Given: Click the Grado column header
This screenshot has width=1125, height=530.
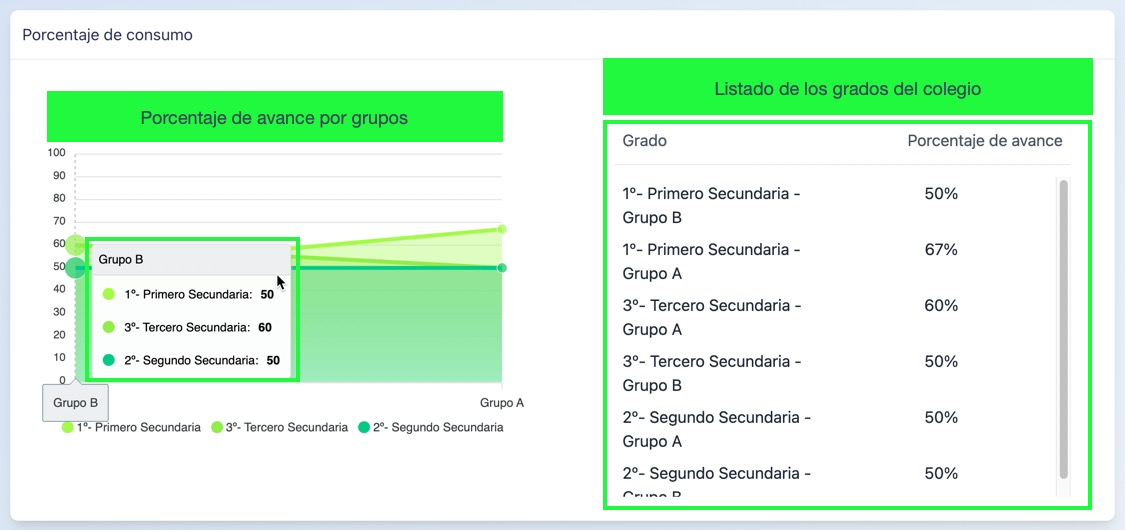Looking at the screenshot, I should pos(644,141).
